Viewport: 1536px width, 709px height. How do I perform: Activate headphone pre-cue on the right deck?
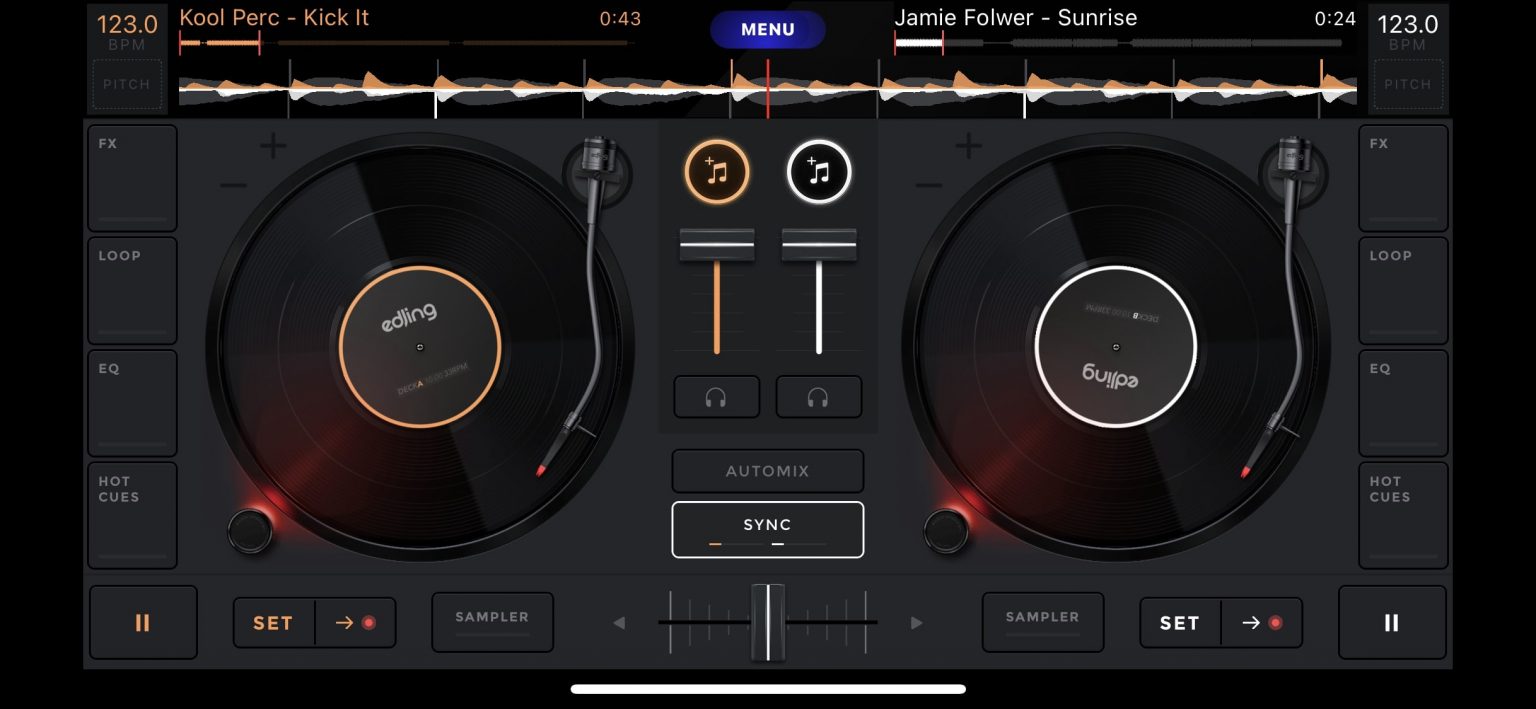pos(819,396)
